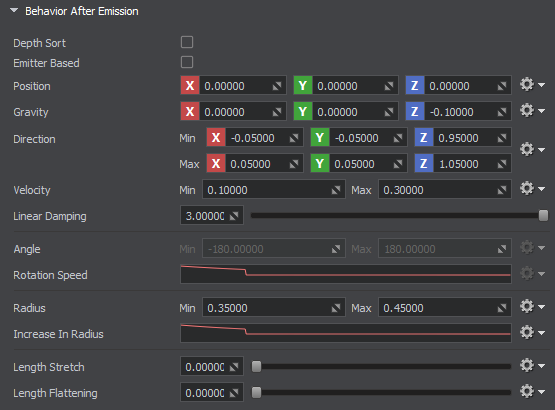Viewport: 555px width, 410px height.
Task: Click the Length Stretch slider handle
Action: pyautogui.click(x=256, y=366)
